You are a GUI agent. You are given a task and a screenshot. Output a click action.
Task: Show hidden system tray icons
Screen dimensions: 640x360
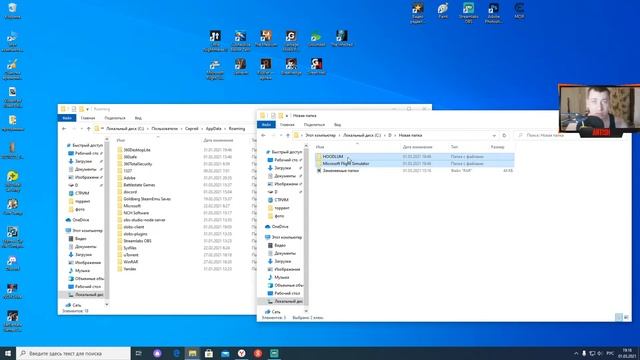576,353
